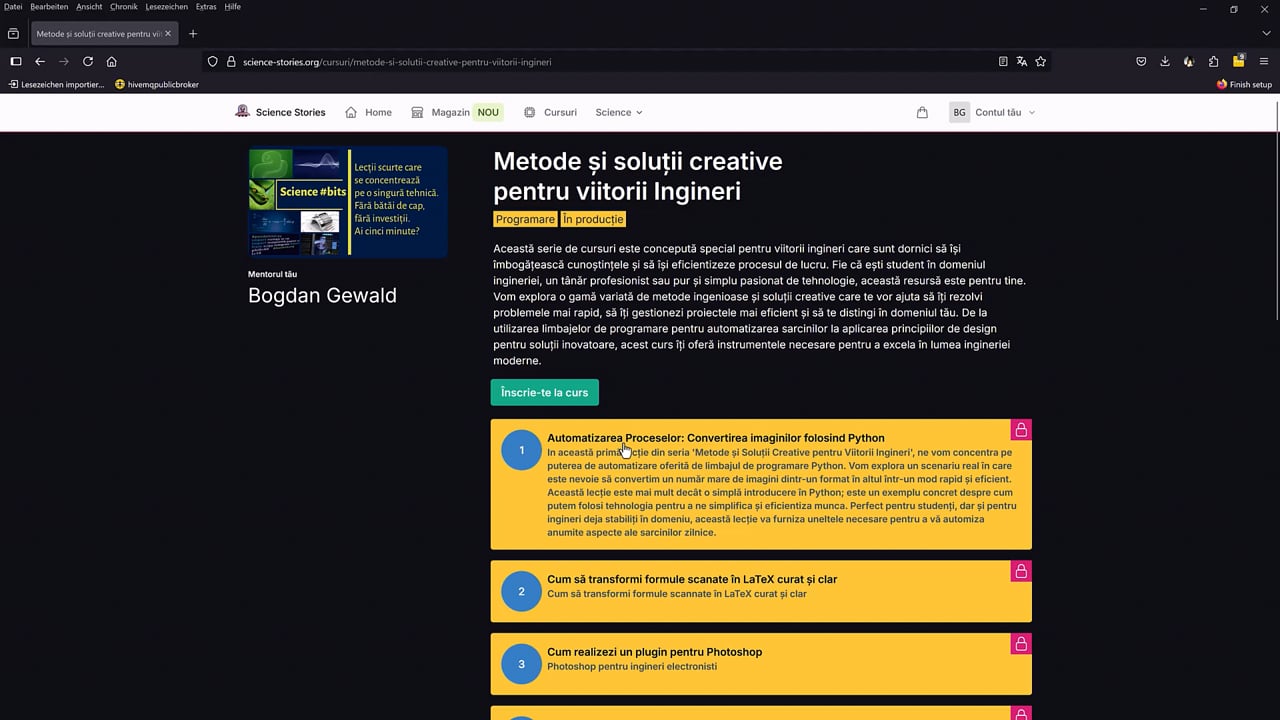The height and width of the screenshot is (720, 1280).
Task: Open the Extras menu
Action: coord(206,7)
